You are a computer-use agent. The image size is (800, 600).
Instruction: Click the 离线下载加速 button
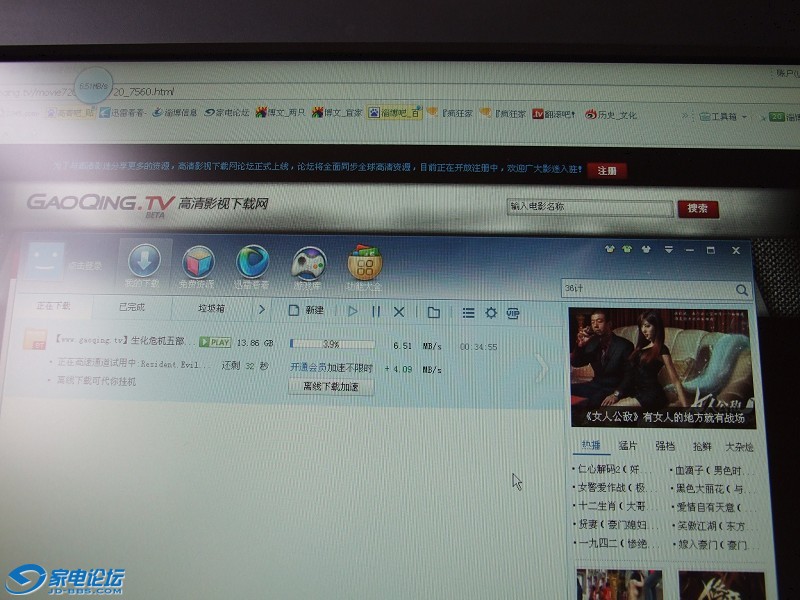coord(330,387)
